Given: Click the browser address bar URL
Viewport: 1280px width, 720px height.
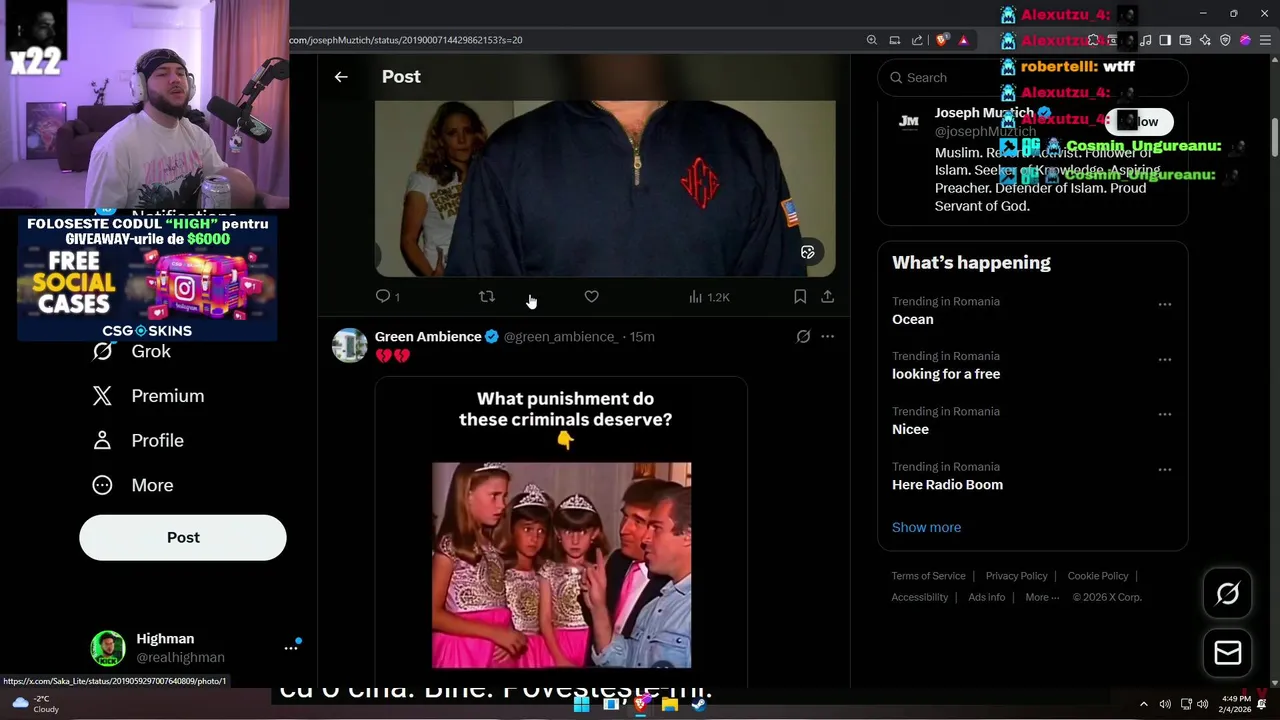Looking at the screenshot, I should (x=406, y=40).
